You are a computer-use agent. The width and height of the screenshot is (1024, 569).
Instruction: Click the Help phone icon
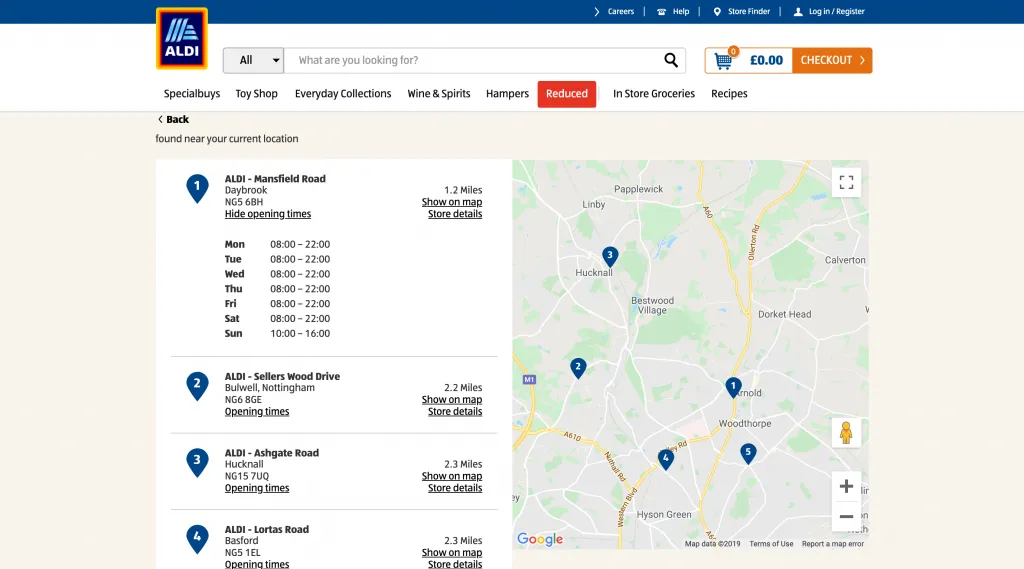662,12
